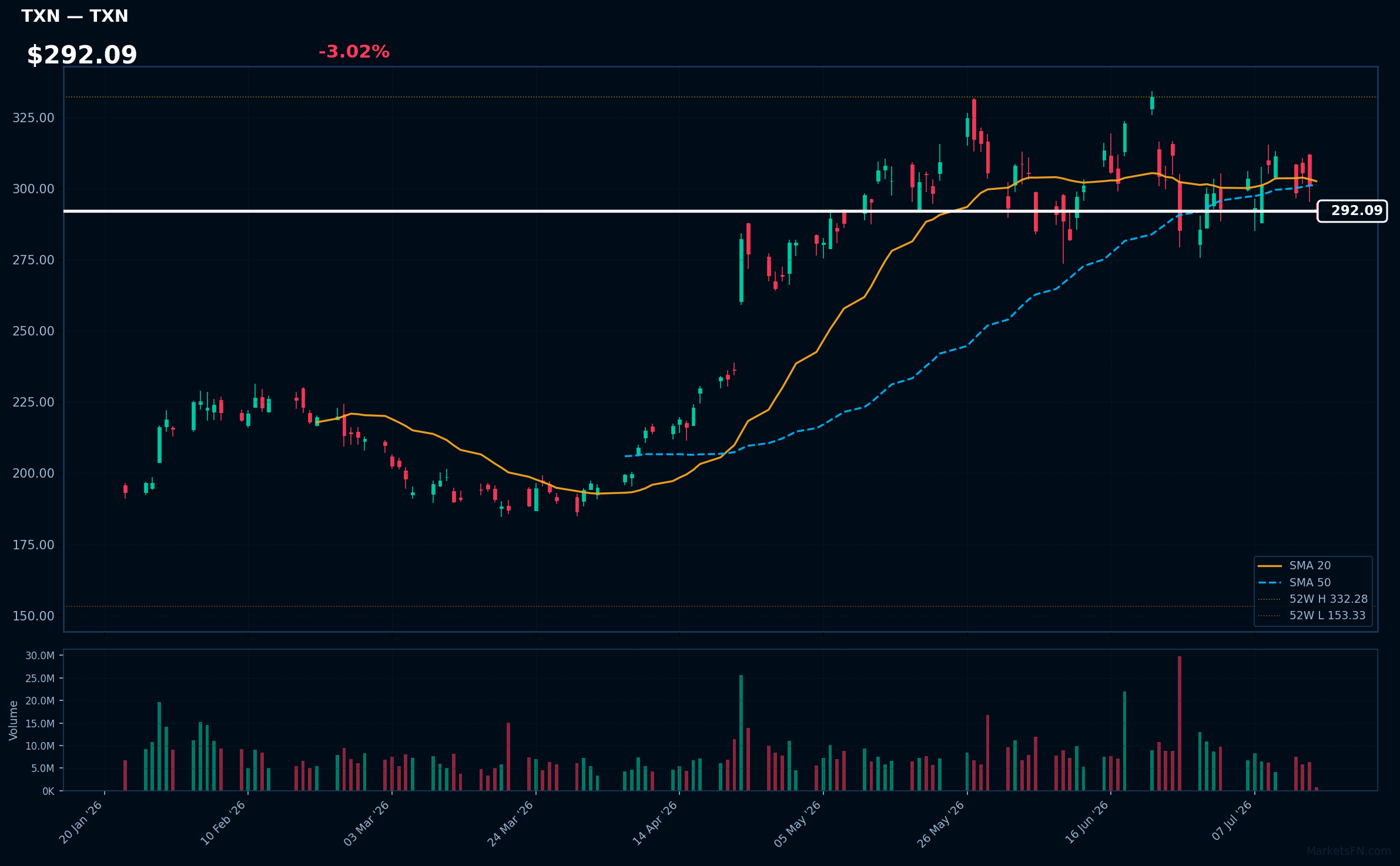Click the 25.0M volume axis label
The image size is (1400, 866).
coord(40,679)
